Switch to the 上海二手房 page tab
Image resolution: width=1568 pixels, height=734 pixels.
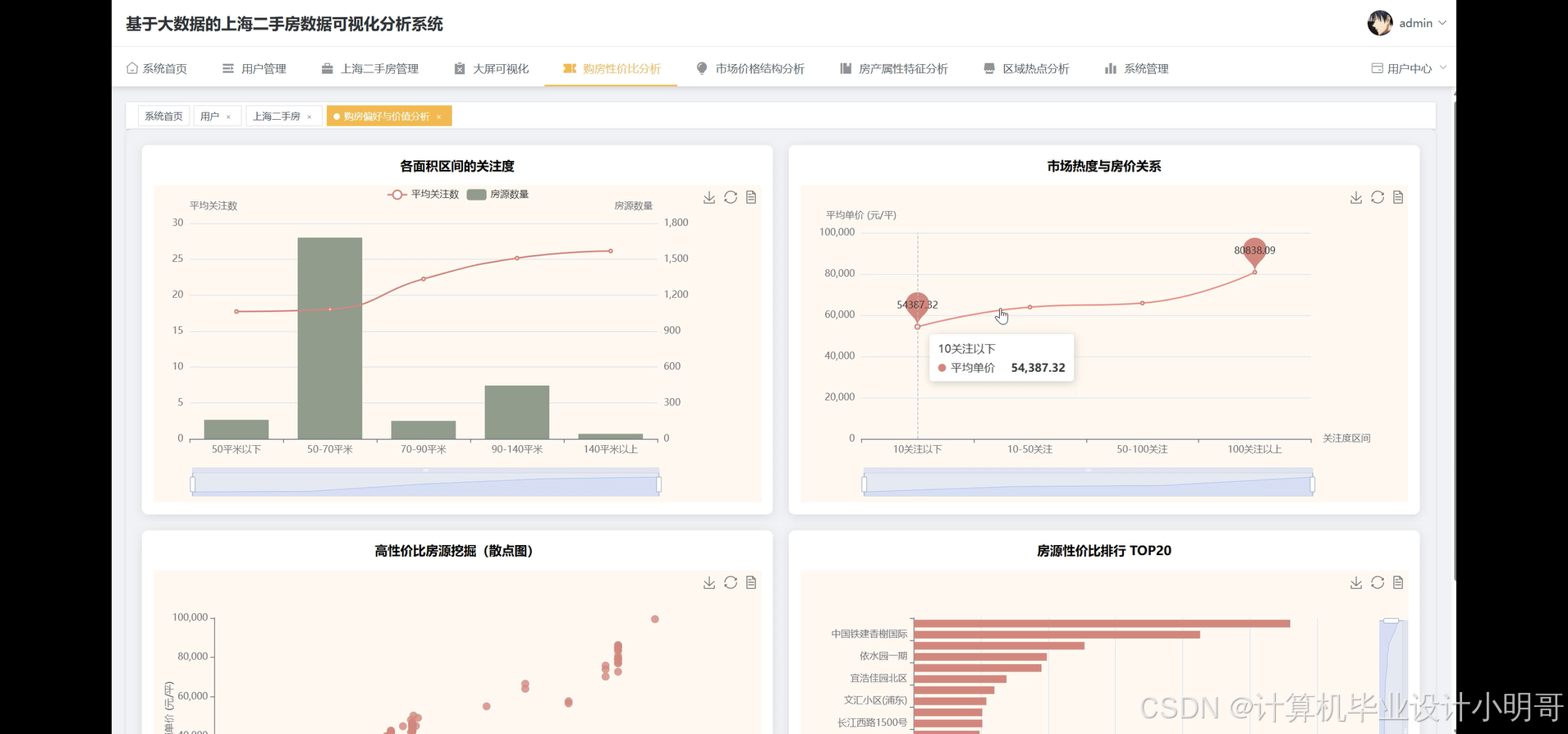(277, 116)
